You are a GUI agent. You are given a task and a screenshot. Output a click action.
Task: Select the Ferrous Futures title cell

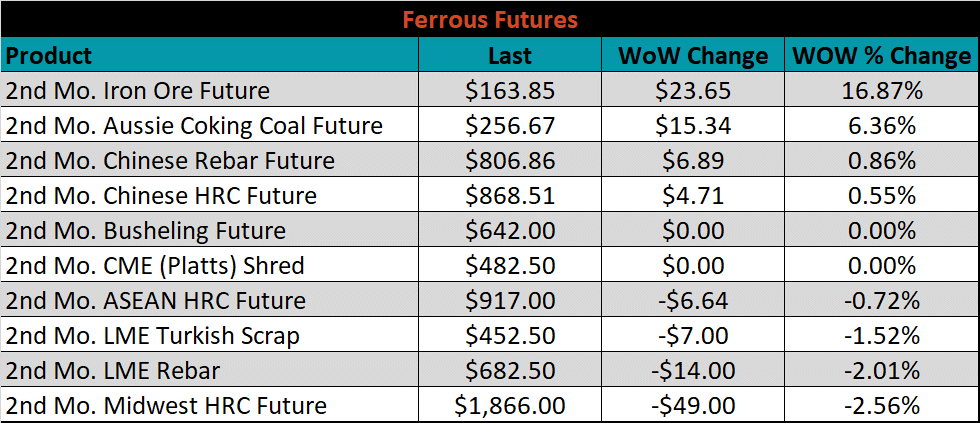490,19
